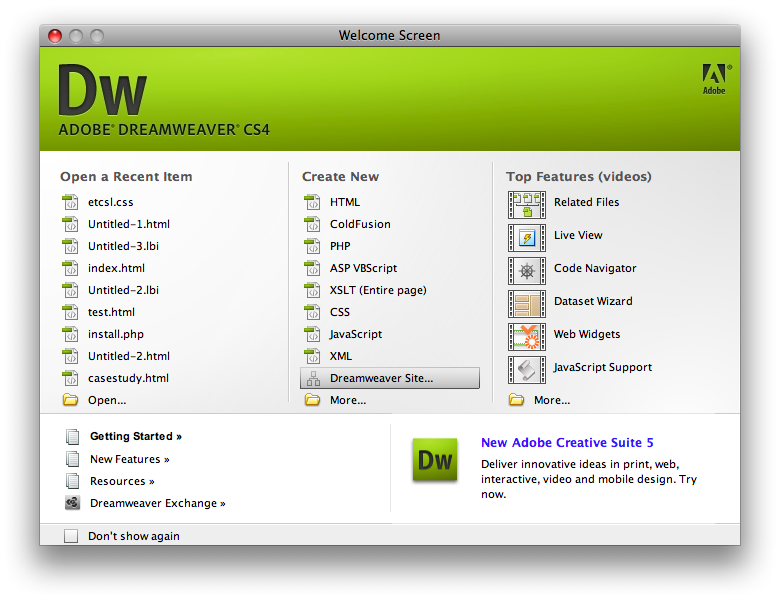Viewport: 780px width, 600px height.
Task: Click the Related Files video icon
Action: [526, 204]
